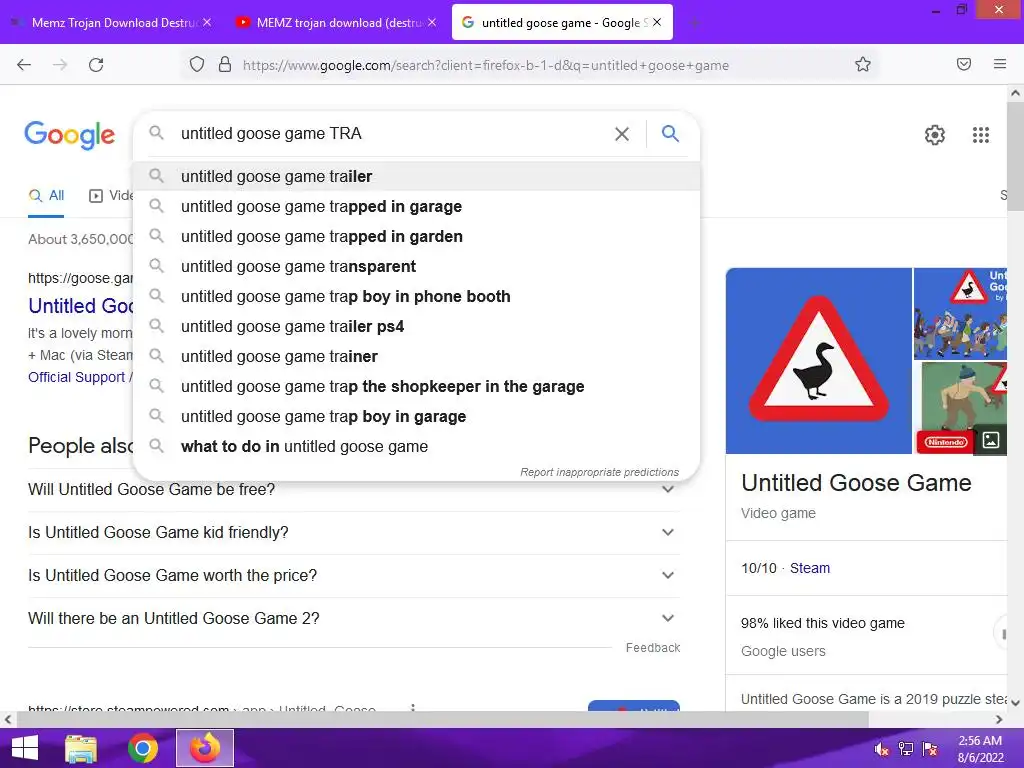Viewport: 1024px width, 768px height.
Task: Open more images icon in knowledge panel
Action: (x=991, y=440)
